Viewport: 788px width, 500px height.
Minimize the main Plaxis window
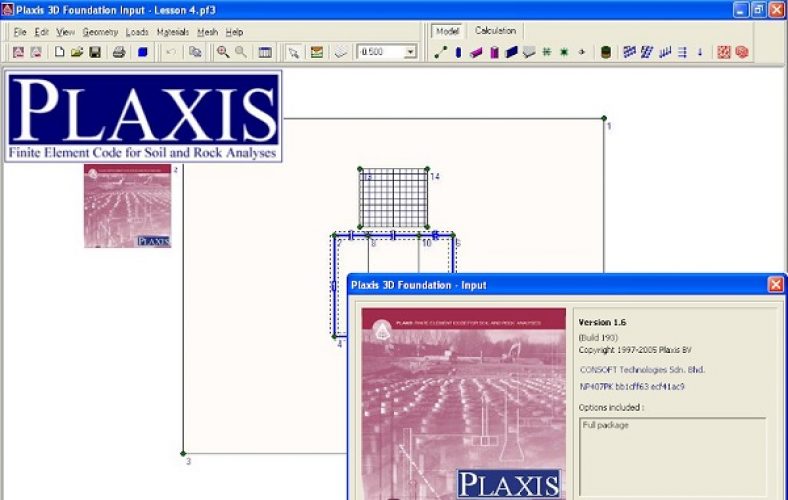741,10
